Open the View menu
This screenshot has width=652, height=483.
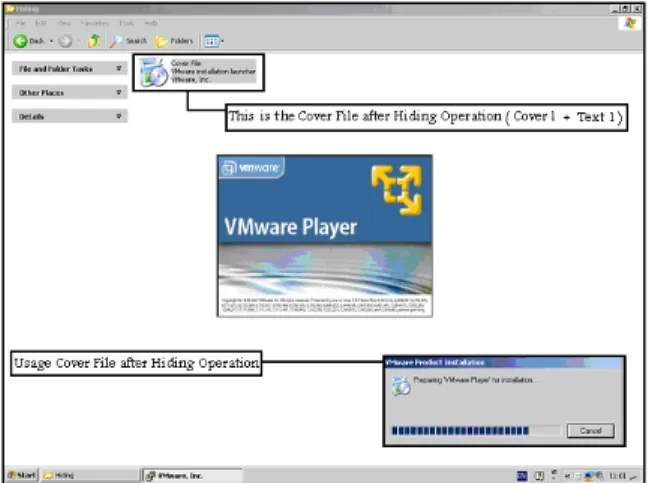(x=64, y=23)
